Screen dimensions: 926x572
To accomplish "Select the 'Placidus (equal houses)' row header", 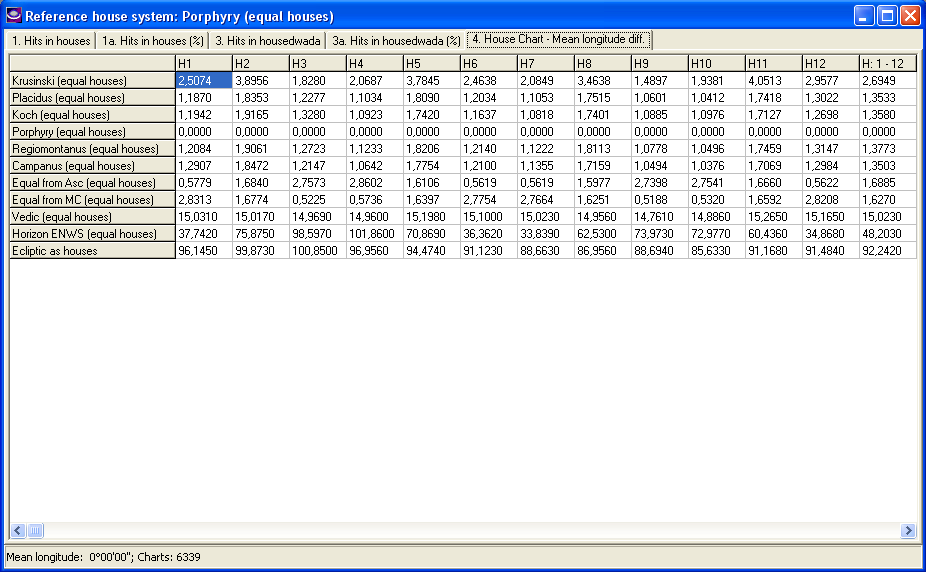I will click(x=93, y=97).
